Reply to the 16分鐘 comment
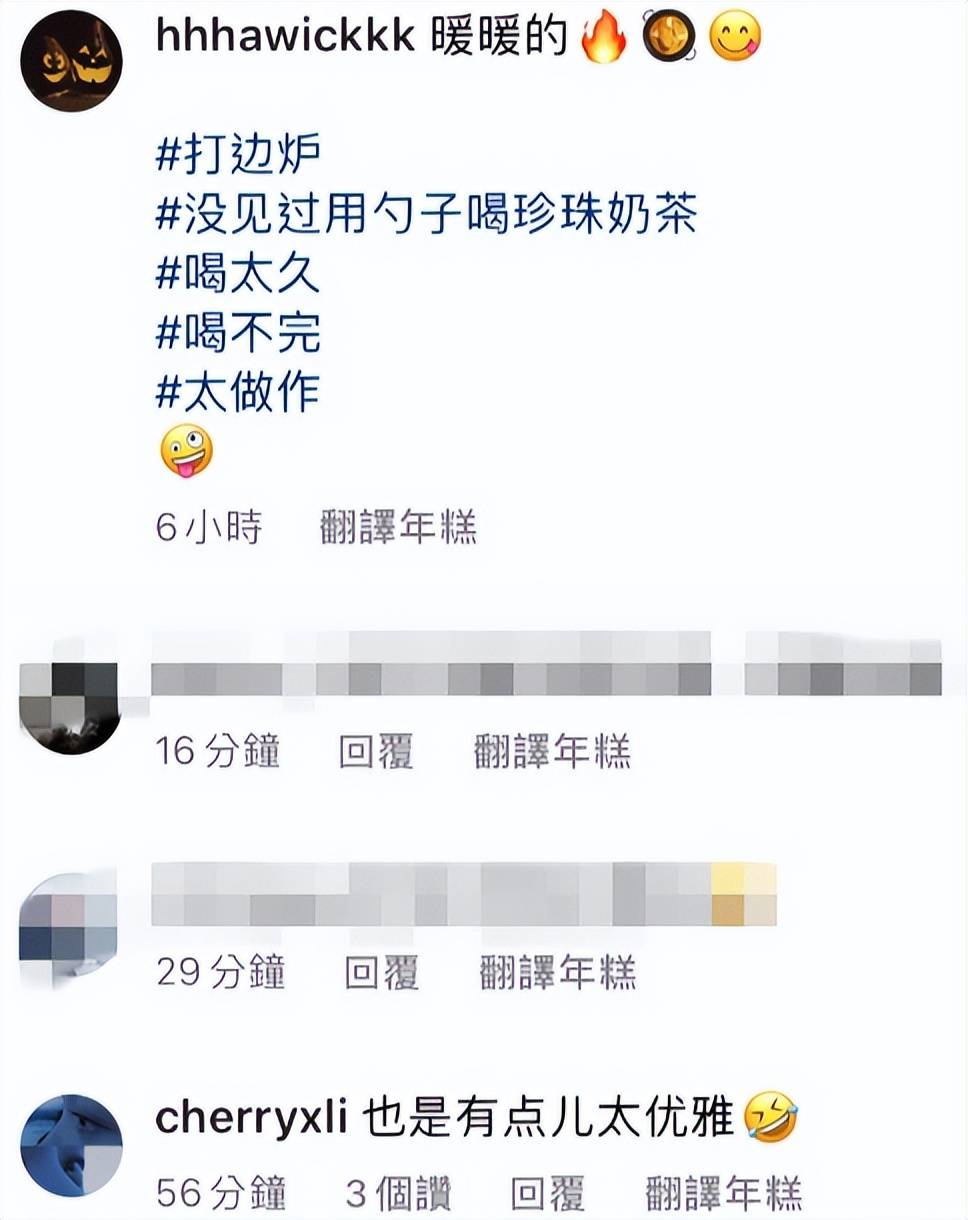Viewport: 968px width, 1220px height. [x=375, y=751]
